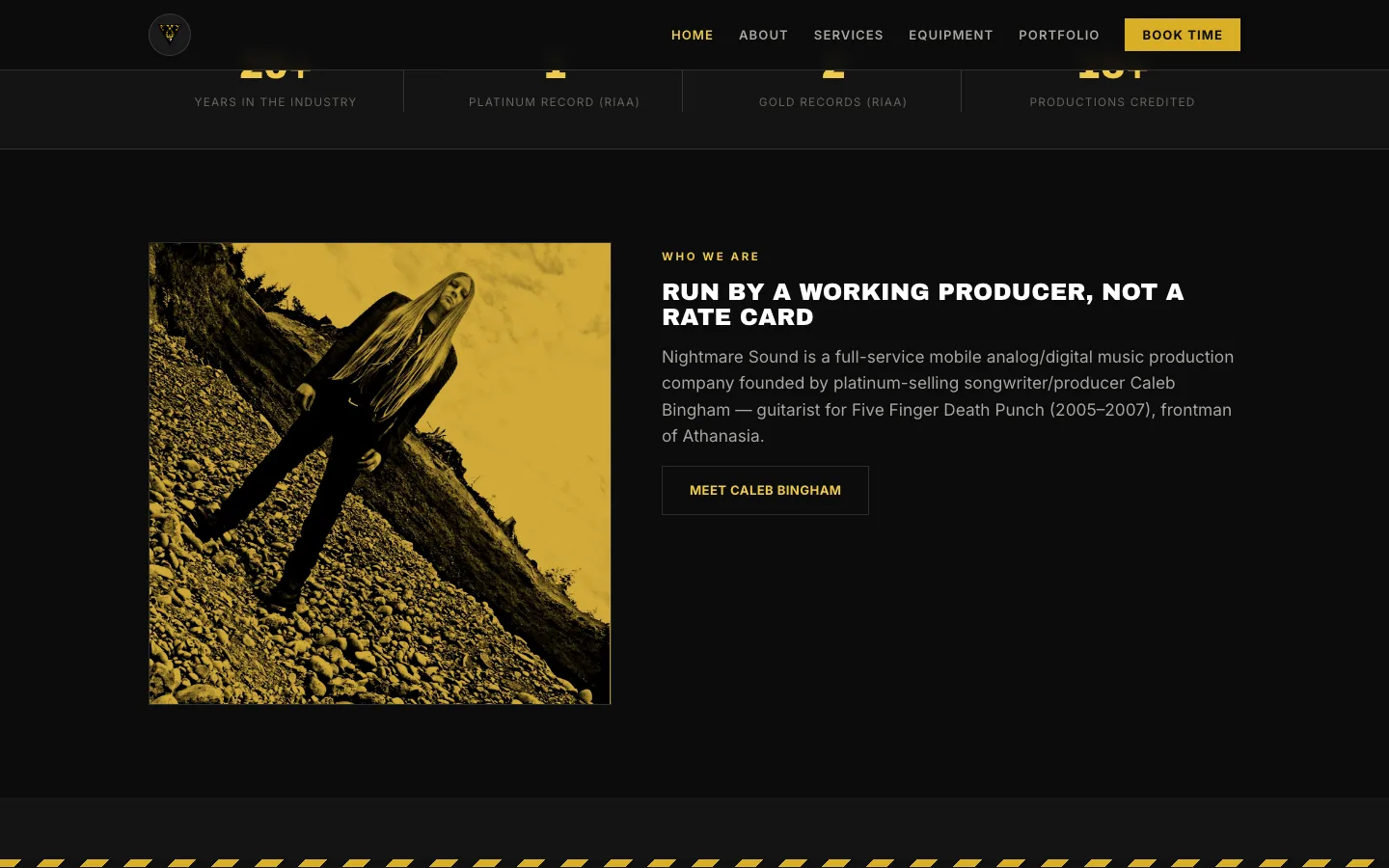Click 'Years in the Industry' stat label
This screenshot has height=868, width=1389.
click(x=276, y=102)
